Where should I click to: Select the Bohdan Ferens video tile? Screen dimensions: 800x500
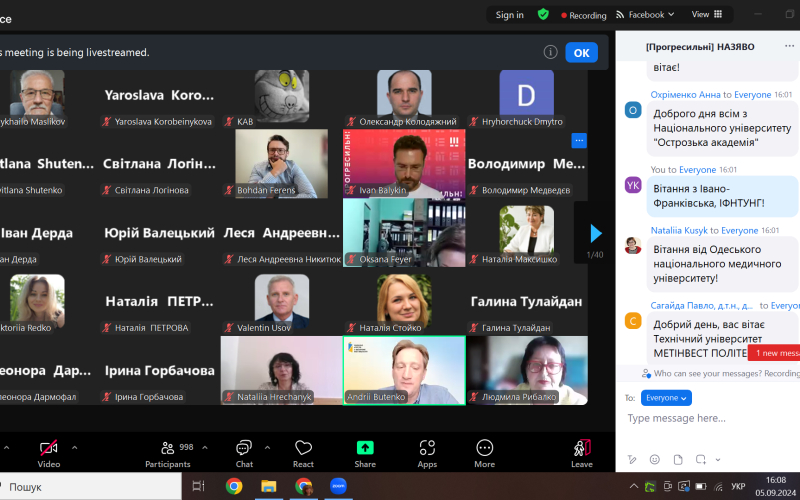click(x=282, y=164)
